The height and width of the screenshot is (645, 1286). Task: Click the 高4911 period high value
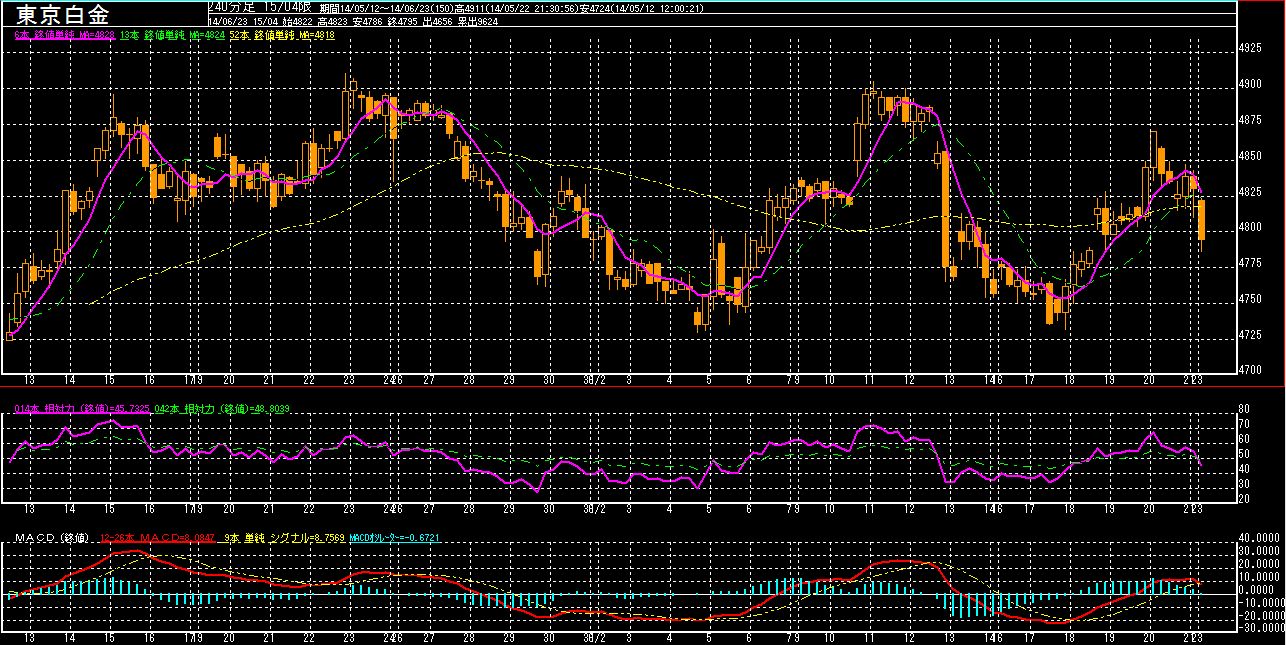(470, 8)
